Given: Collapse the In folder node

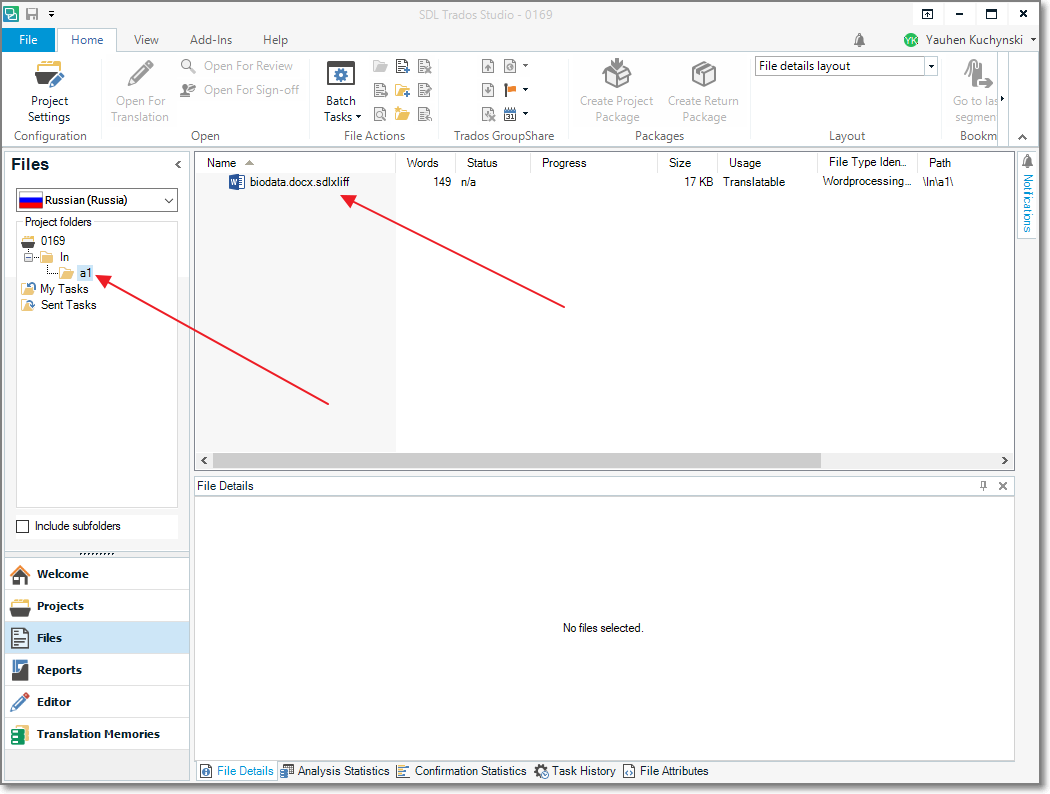Looking at the screenshot, I should (x=28, y=257).
